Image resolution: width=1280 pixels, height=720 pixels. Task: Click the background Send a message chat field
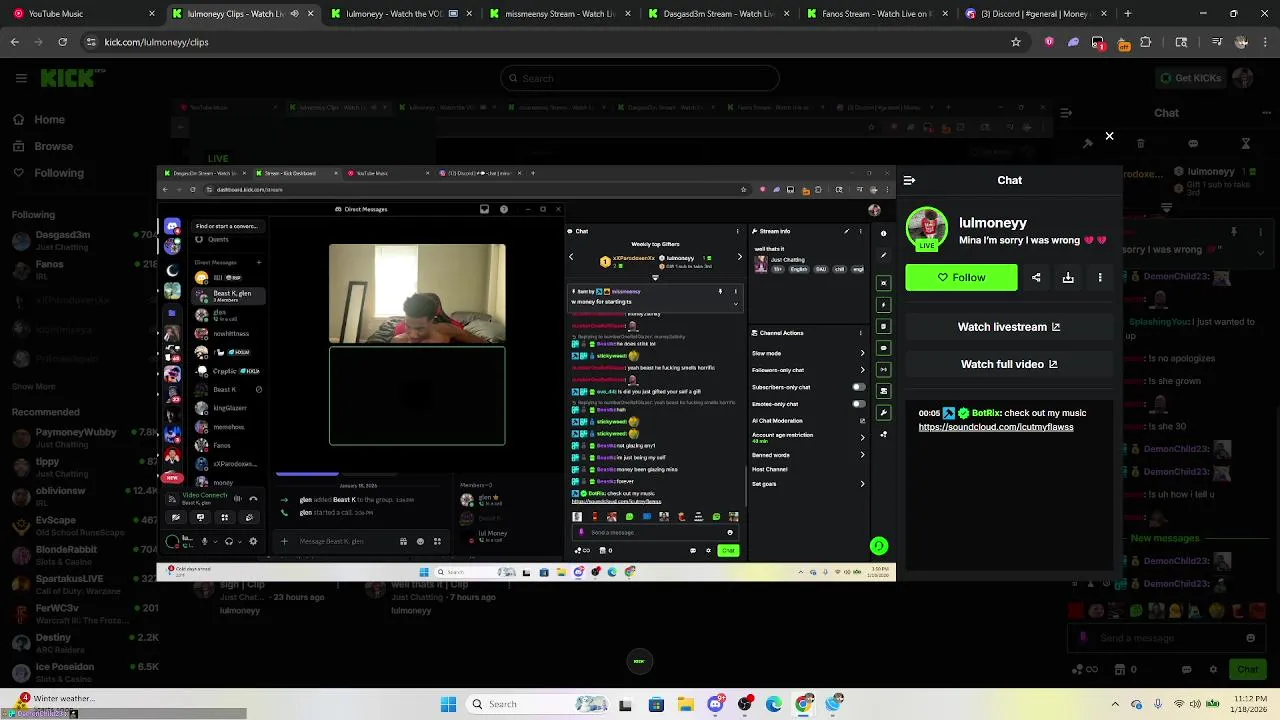click(1165, 638)
